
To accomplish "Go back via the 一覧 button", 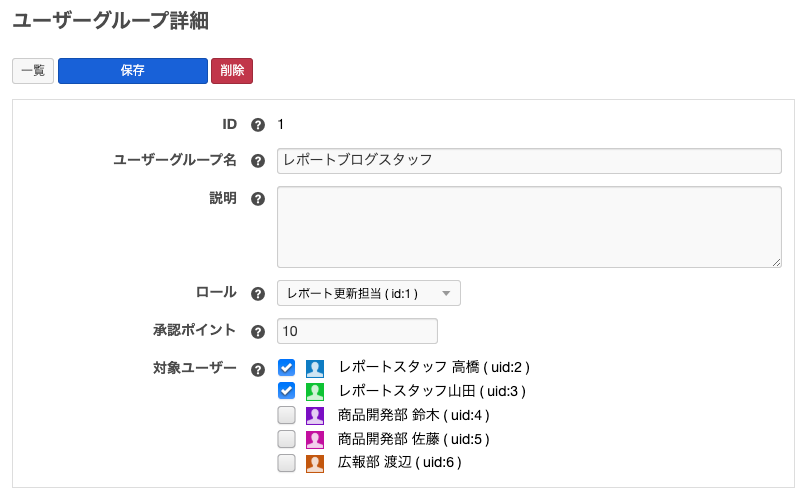I will coord(33,71).
